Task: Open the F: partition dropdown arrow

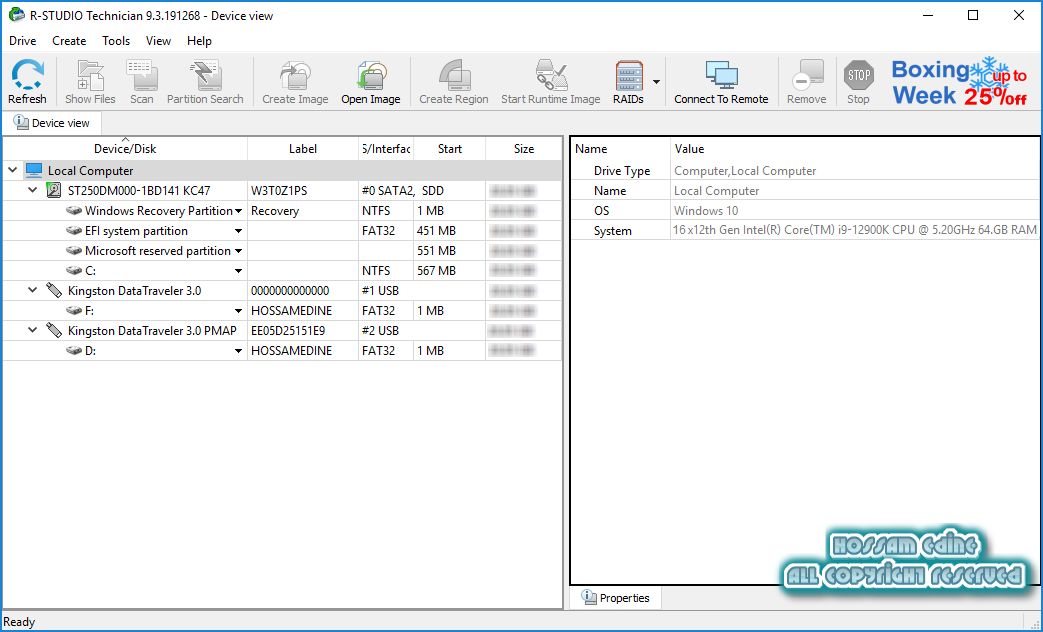Action: coord(239,311)
